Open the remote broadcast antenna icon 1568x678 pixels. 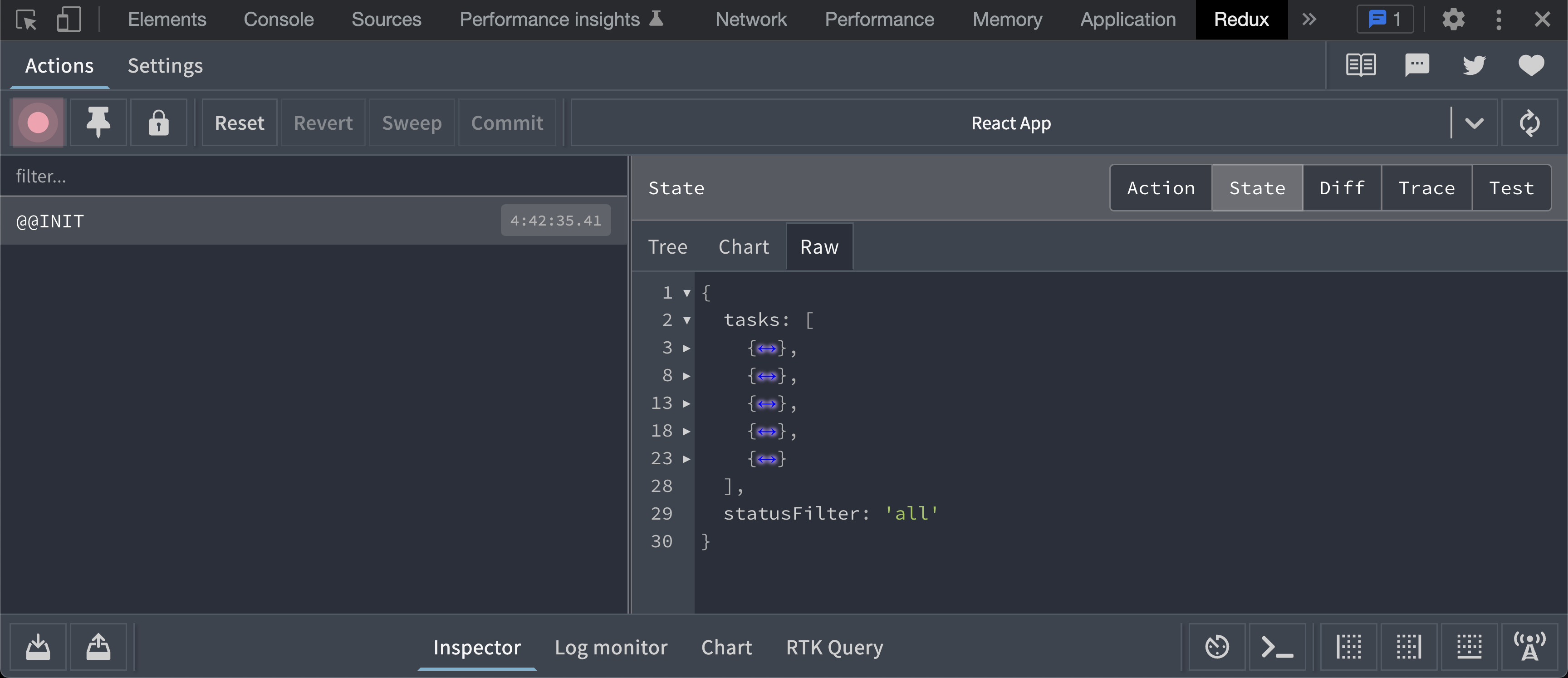tap(1529, 646)
